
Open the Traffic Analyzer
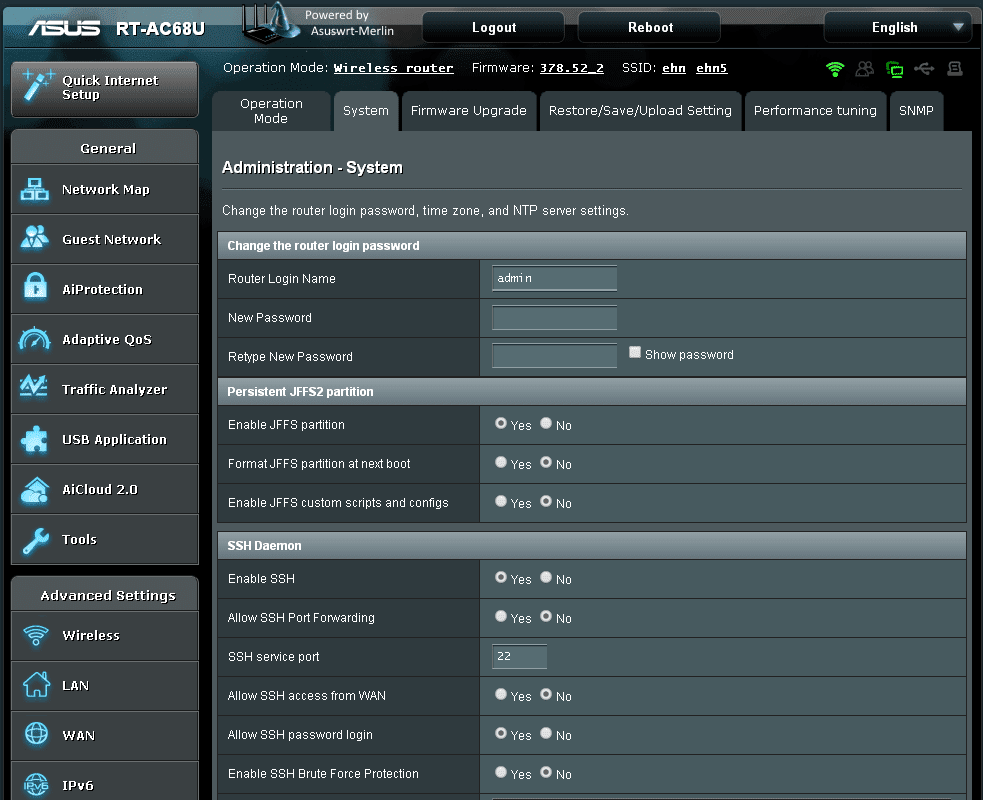pos(107,389)
